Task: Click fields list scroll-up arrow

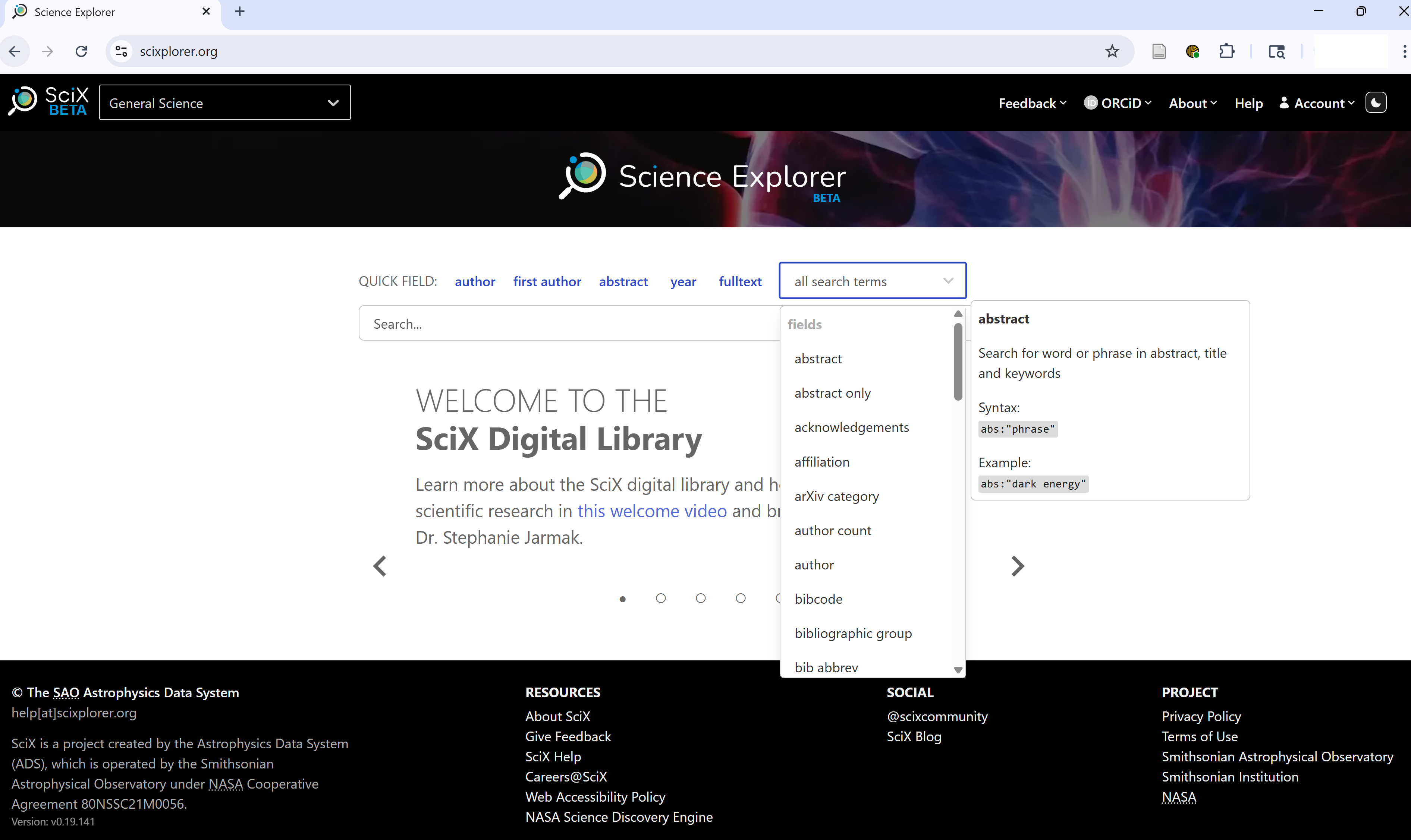Action: (958, 313)
